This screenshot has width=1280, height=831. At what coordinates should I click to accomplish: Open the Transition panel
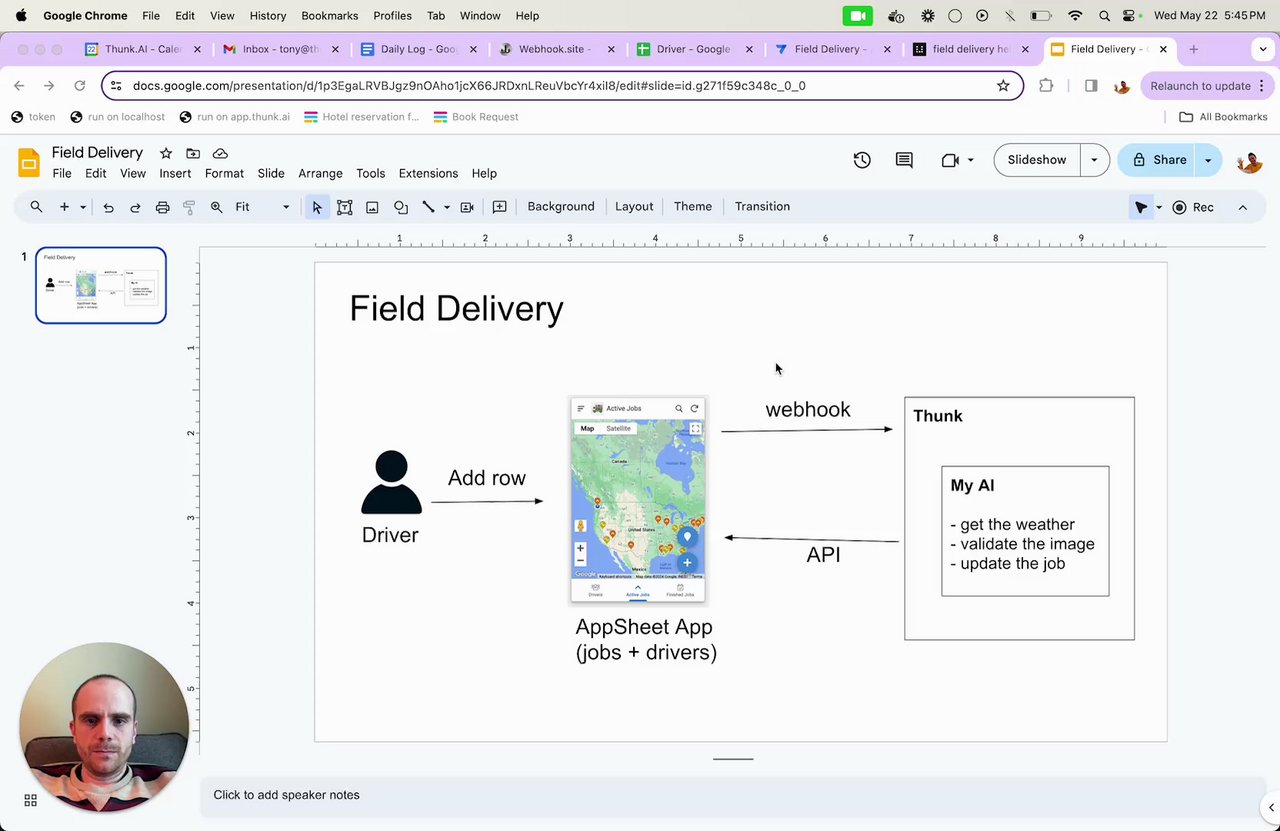(x=762, y=207)
